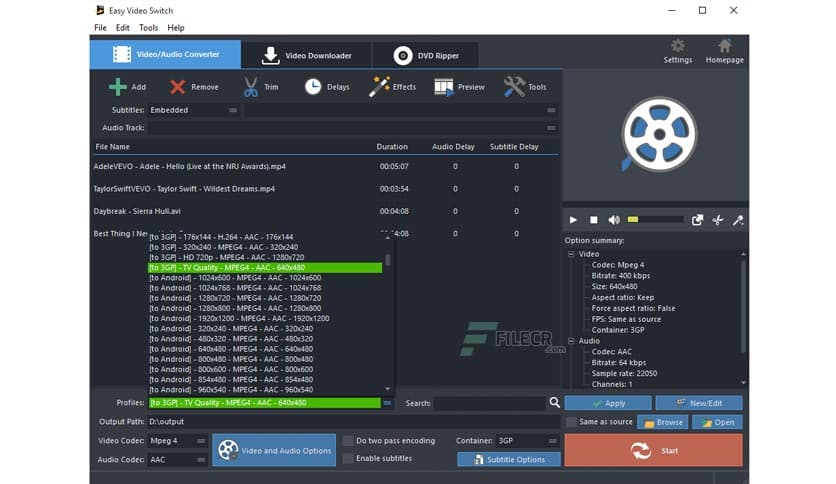Open the Trim scissors tool
The width and height of the screenshot is (836, 484).
coord(251,87)
